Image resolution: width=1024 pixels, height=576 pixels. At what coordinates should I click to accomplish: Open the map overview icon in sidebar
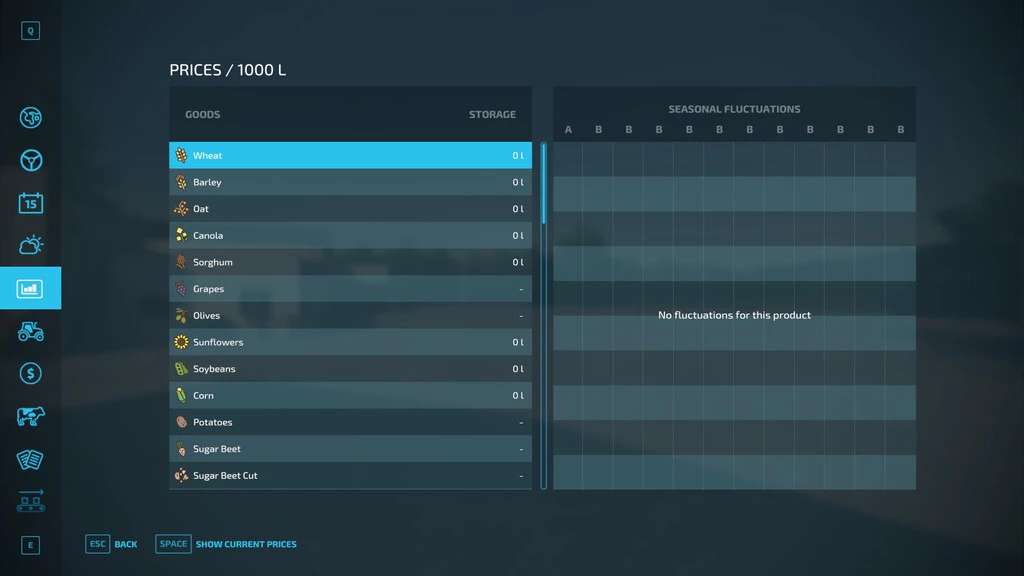pos(31,118)
